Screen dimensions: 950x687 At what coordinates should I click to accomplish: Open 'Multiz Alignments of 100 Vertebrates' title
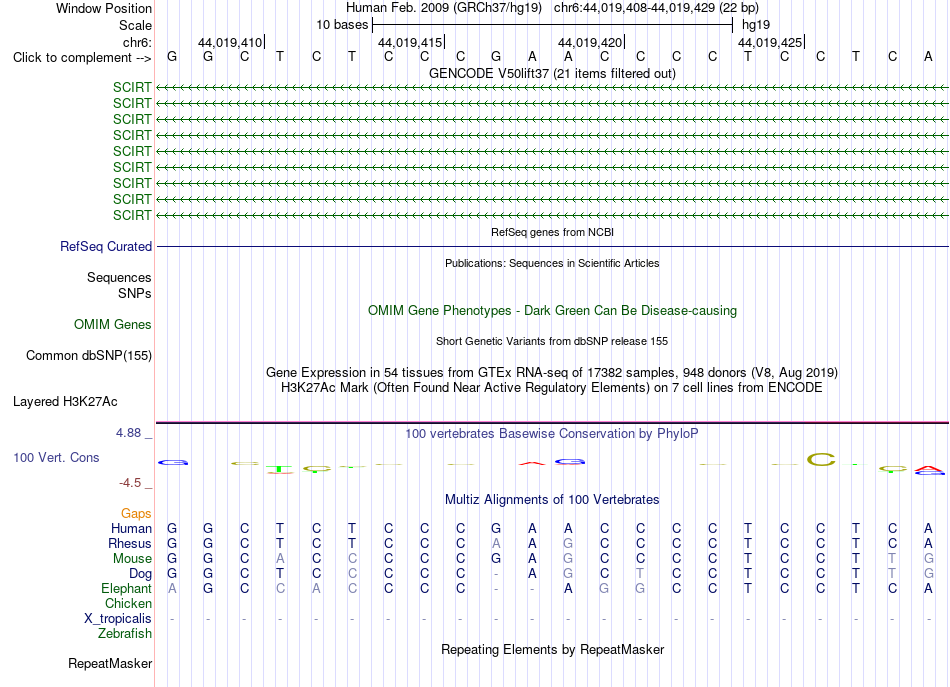pos(552,500)
